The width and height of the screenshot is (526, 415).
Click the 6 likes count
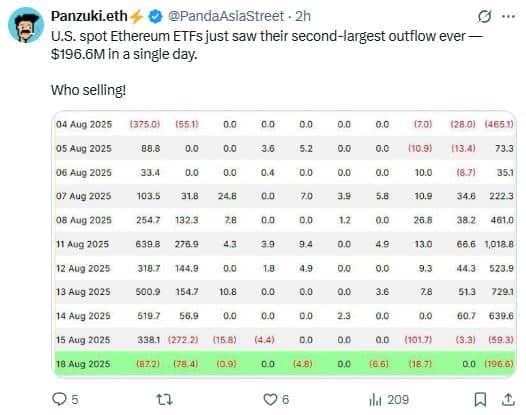tap(285, 400)
